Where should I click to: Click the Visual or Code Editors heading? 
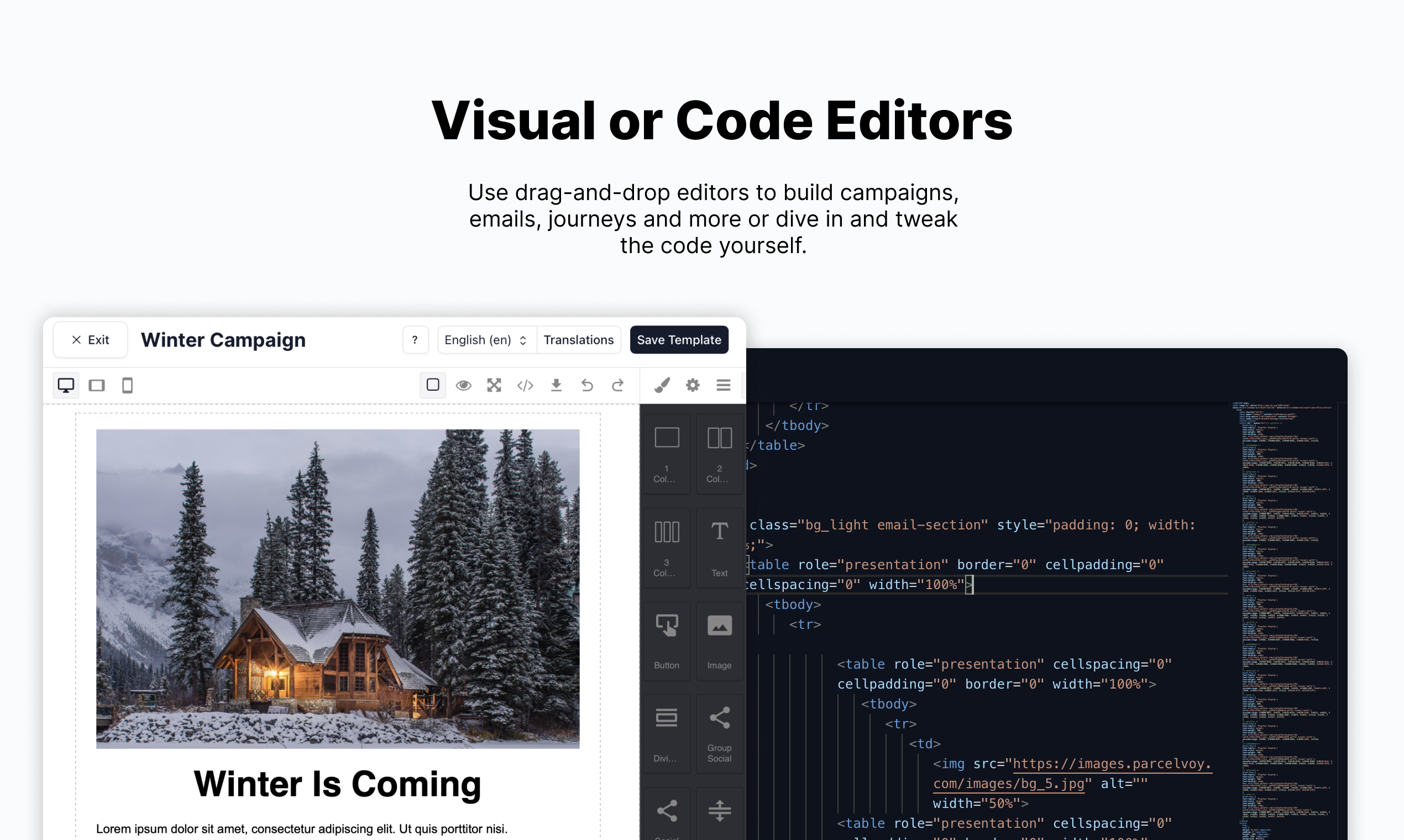click(722, 120)
